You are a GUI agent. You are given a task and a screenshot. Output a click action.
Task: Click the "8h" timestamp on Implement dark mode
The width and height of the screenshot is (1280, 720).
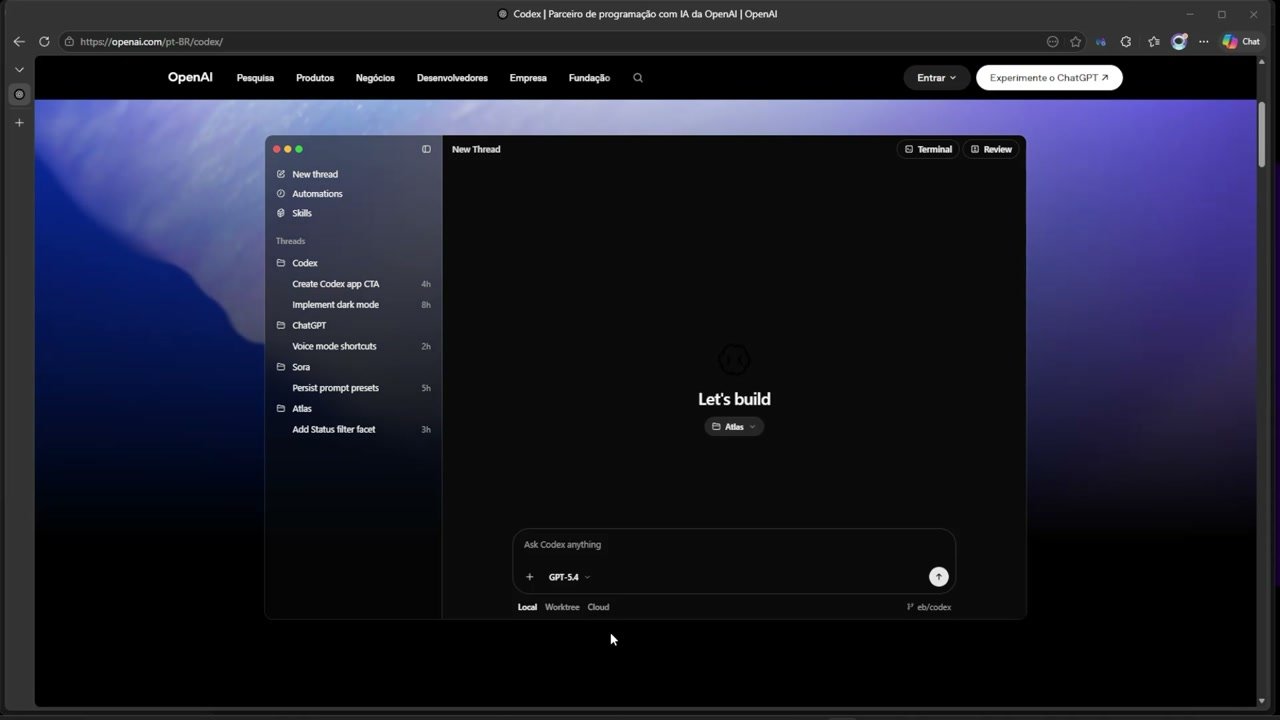click(x=426, y=305)
